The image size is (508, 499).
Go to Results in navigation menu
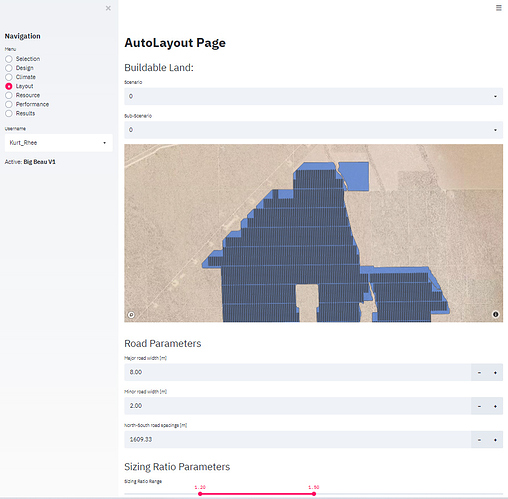(x=25, y=113)
